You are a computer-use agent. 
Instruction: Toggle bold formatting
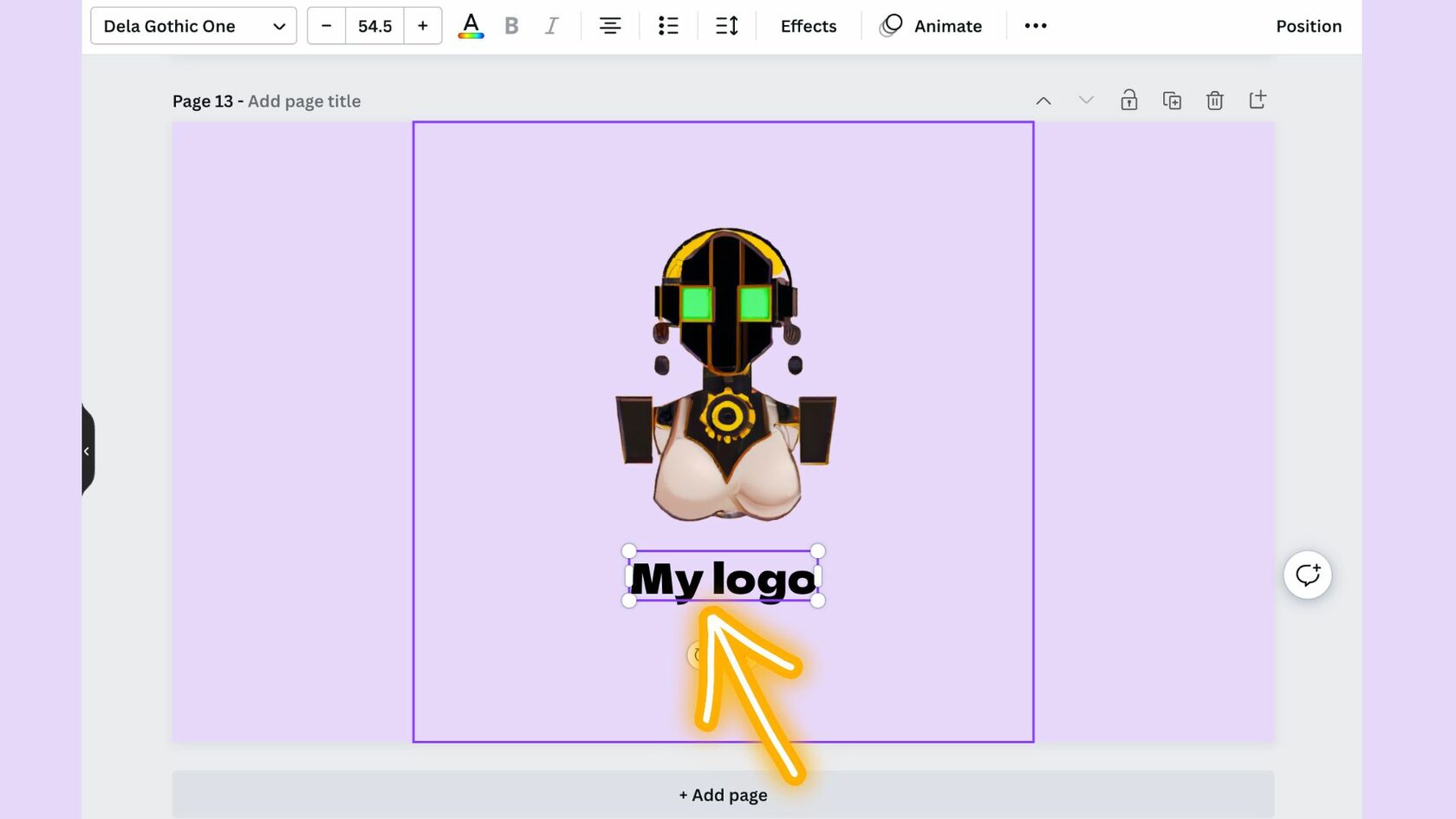tap(511, 26)
